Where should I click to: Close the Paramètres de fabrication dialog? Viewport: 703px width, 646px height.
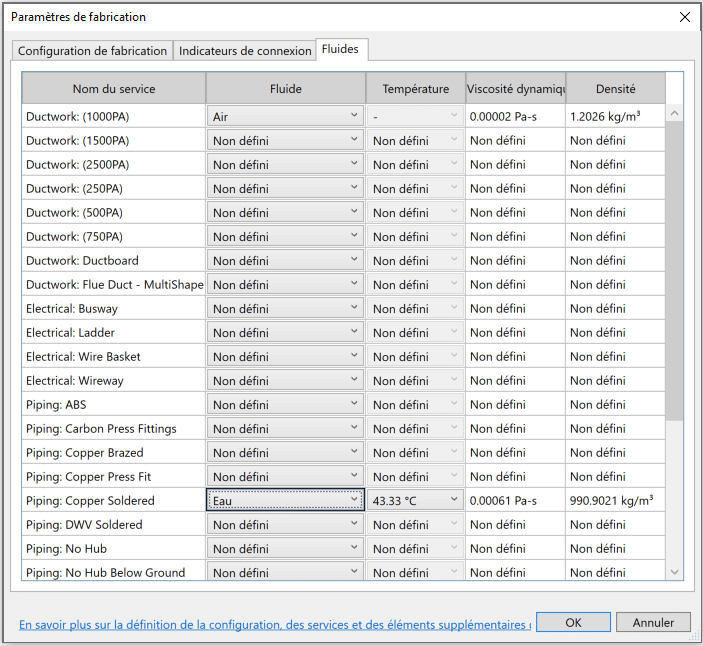685,17
